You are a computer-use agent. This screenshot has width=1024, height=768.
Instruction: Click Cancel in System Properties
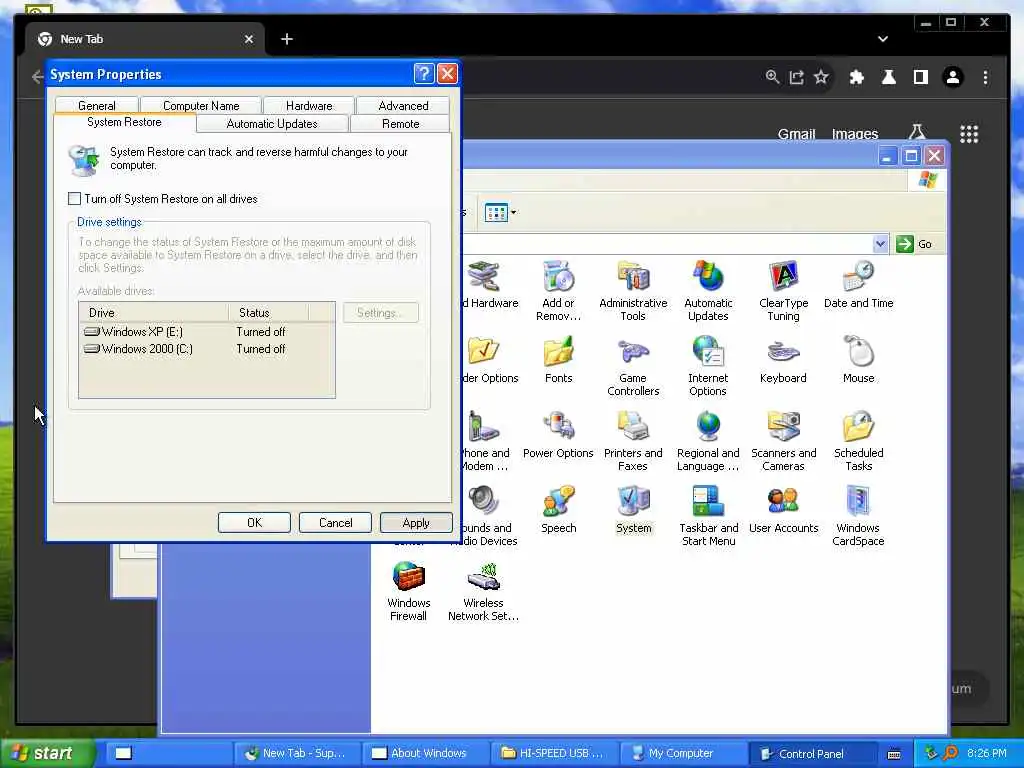[335, 522]
